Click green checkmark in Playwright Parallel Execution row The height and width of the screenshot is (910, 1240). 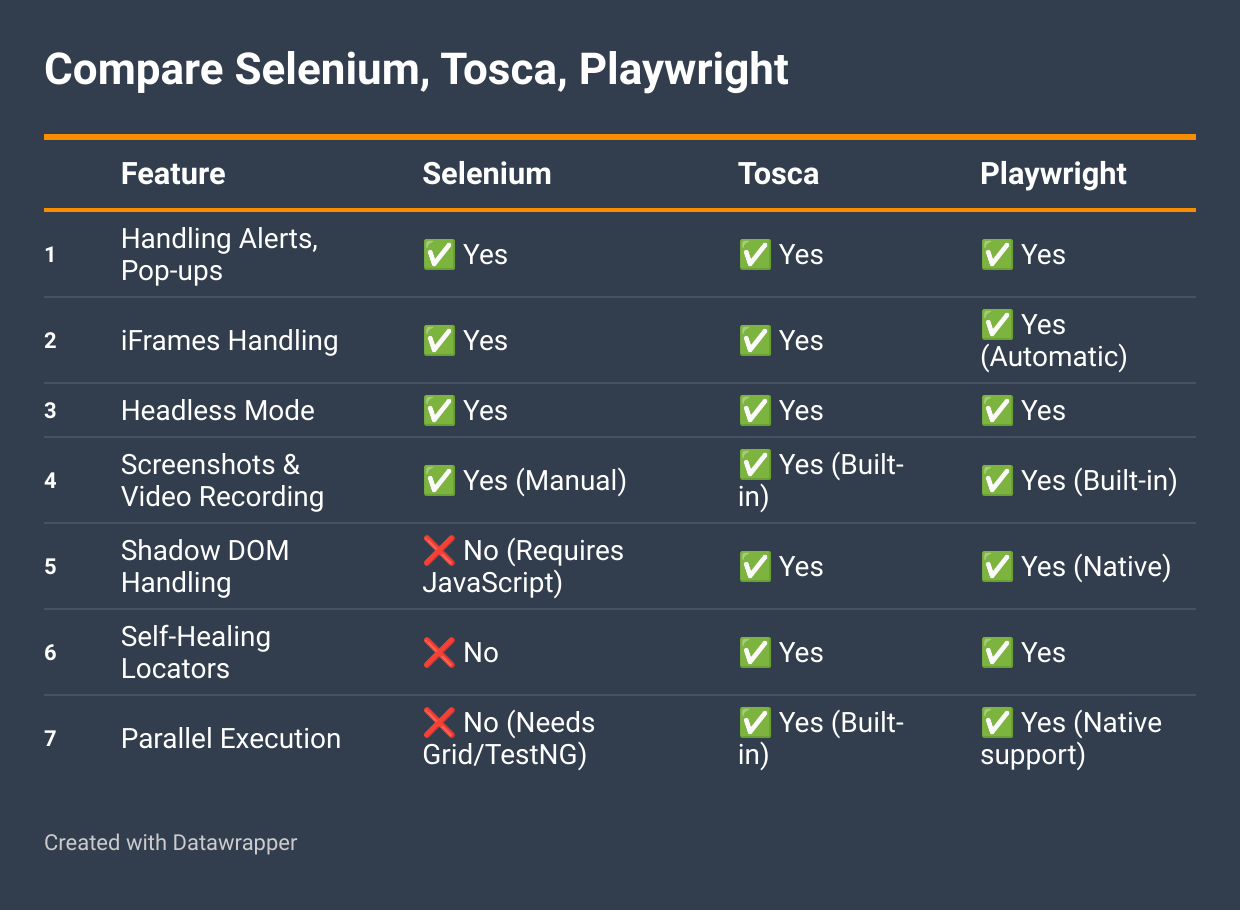coord(997,723)
